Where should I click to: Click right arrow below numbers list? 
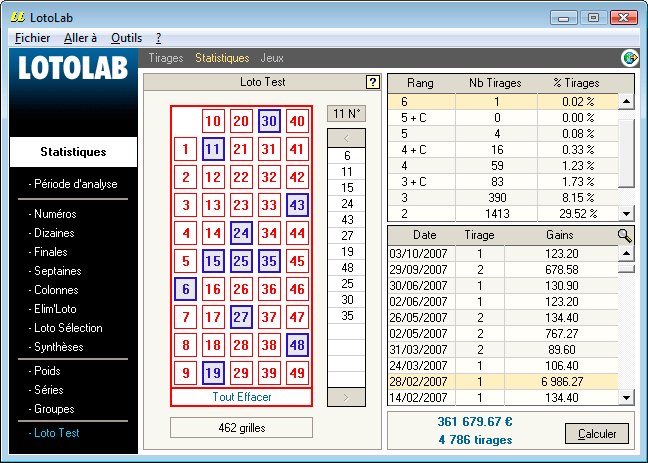click(346, 397)
